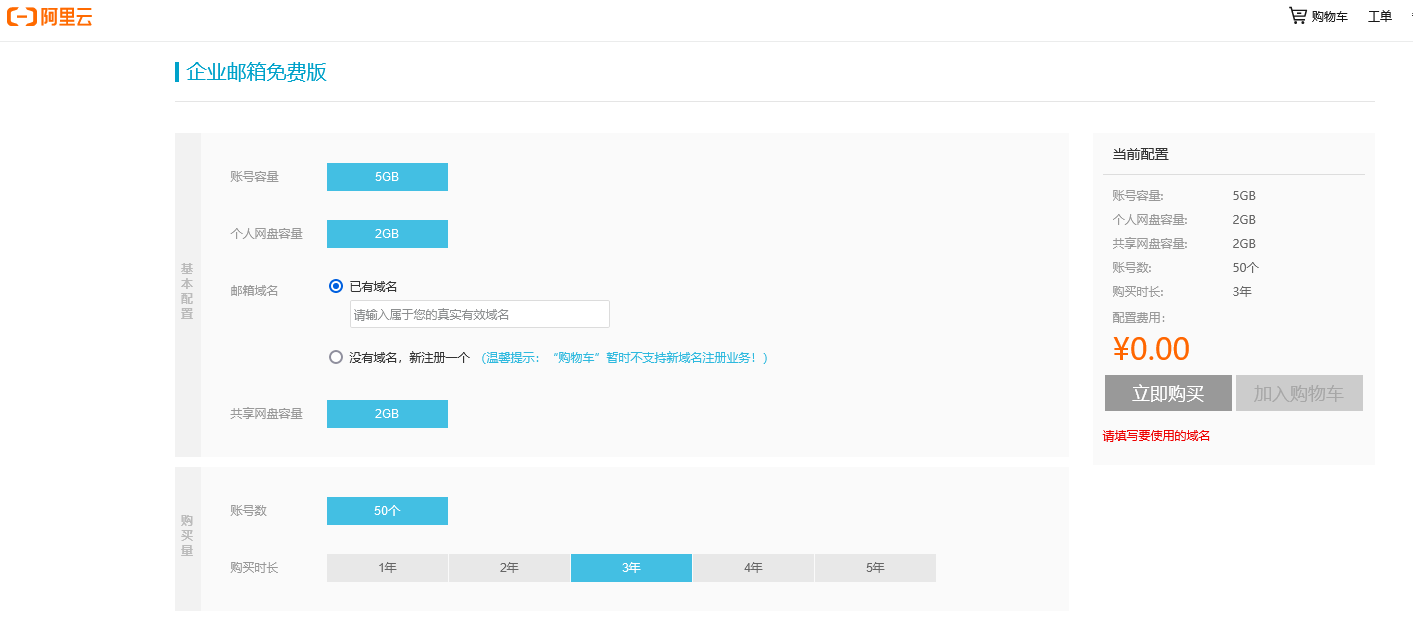Image resolution: width=1413 pixels, height=639 pixels.
Task: Click the domain name input field
Action: coord(479,314)
